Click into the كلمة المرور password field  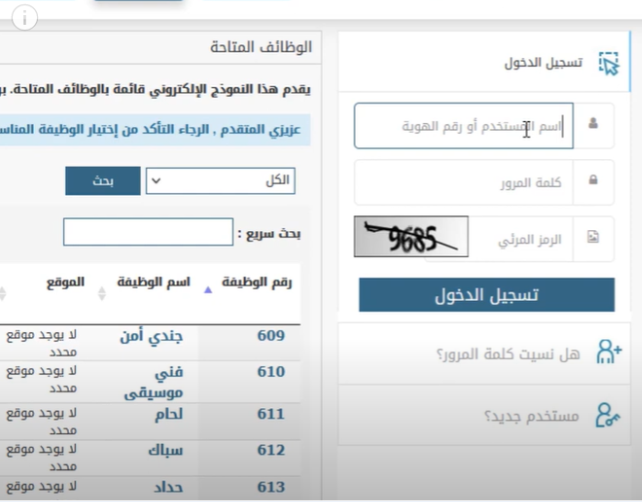point(463,182)
